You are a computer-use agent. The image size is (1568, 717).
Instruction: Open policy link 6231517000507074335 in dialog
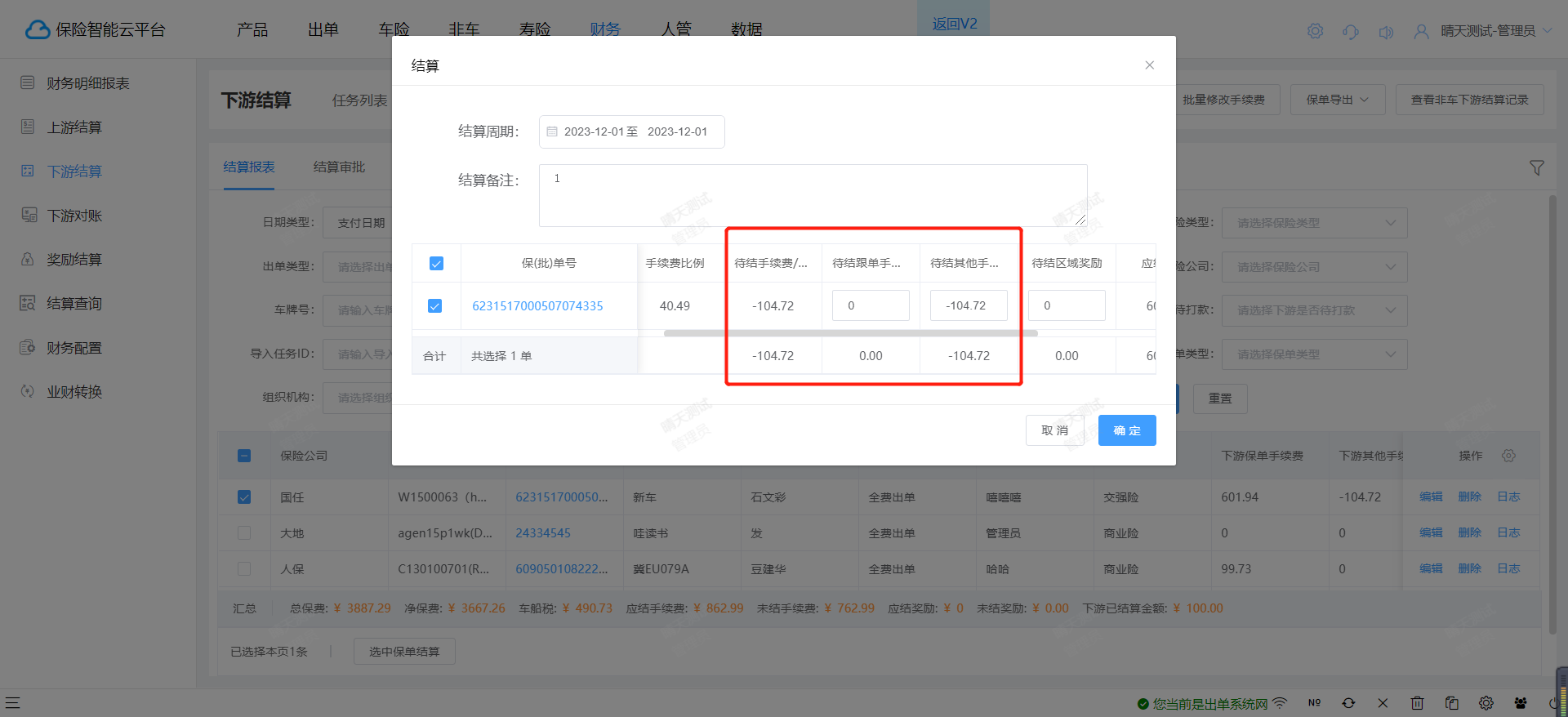(537, 305)
